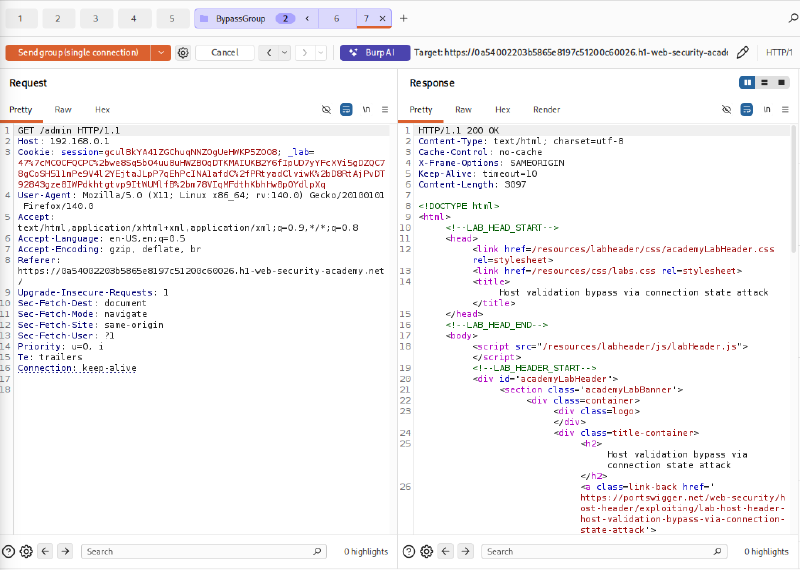This screenshot has width=800, height=570.
Task: Click 0 highlights under Request panel
Action: pyautogui.click(x=366, y=551)
